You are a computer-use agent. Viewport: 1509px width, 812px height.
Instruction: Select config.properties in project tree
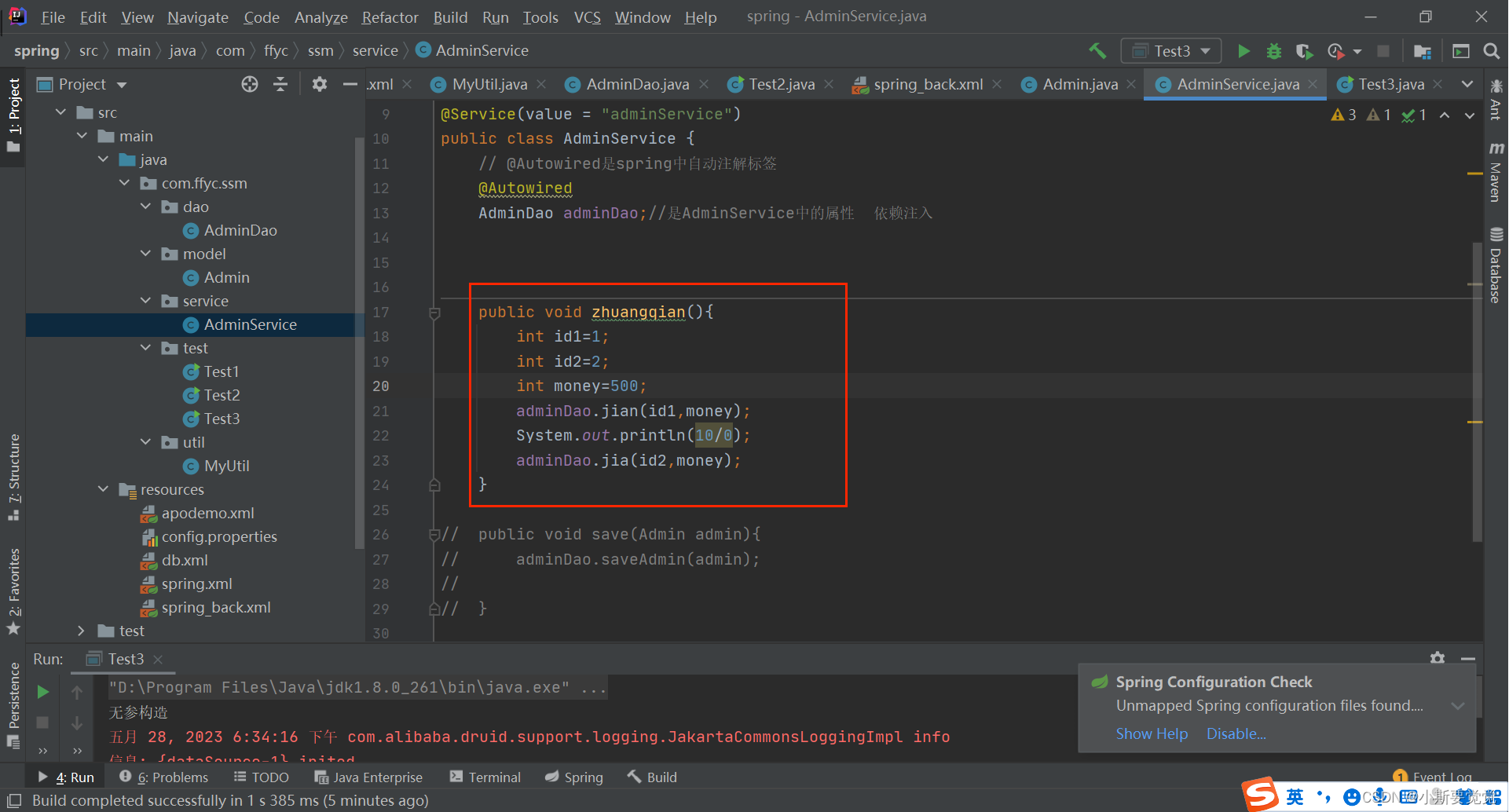219,536
